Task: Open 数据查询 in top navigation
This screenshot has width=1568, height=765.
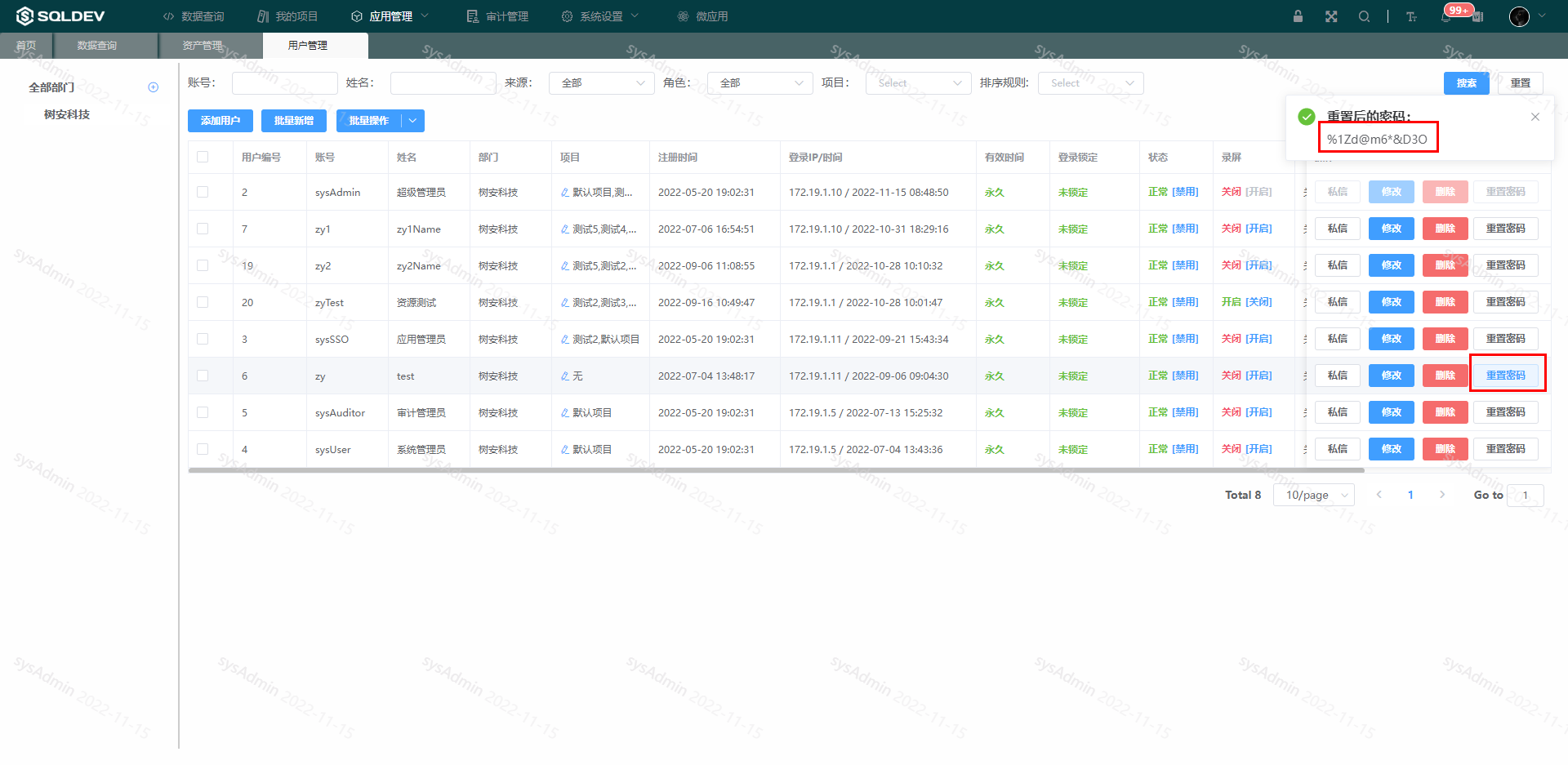Action: click(194, 16)
